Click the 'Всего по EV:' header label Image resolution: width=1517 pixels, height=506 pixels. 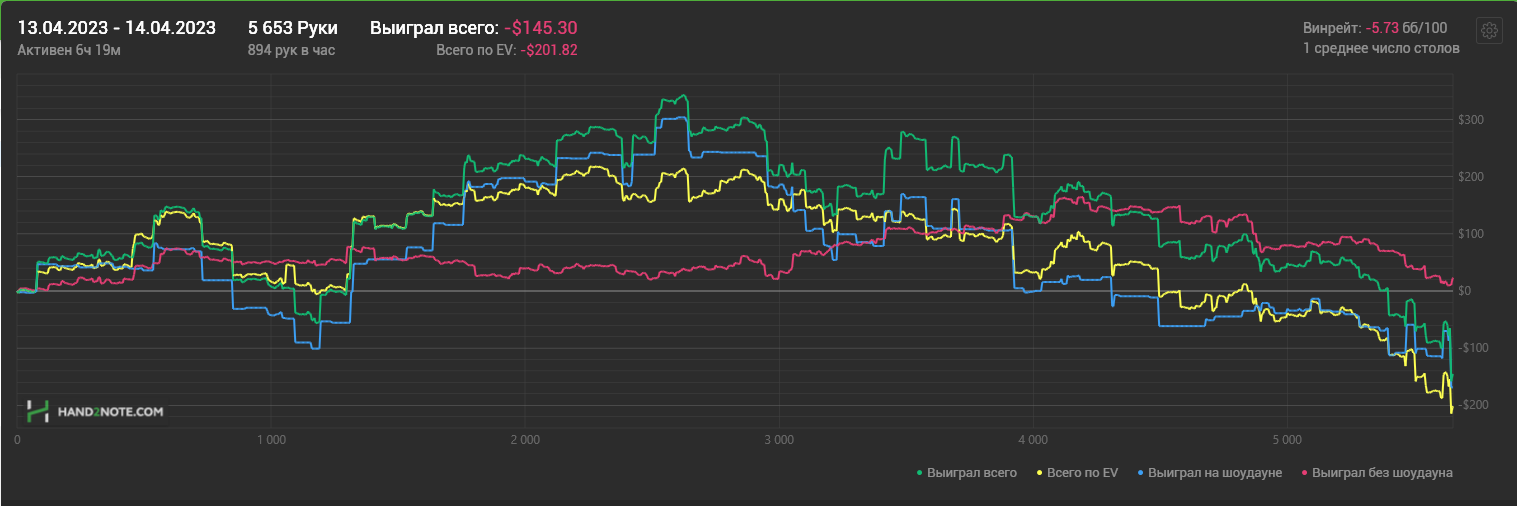[x=475, y=49]
